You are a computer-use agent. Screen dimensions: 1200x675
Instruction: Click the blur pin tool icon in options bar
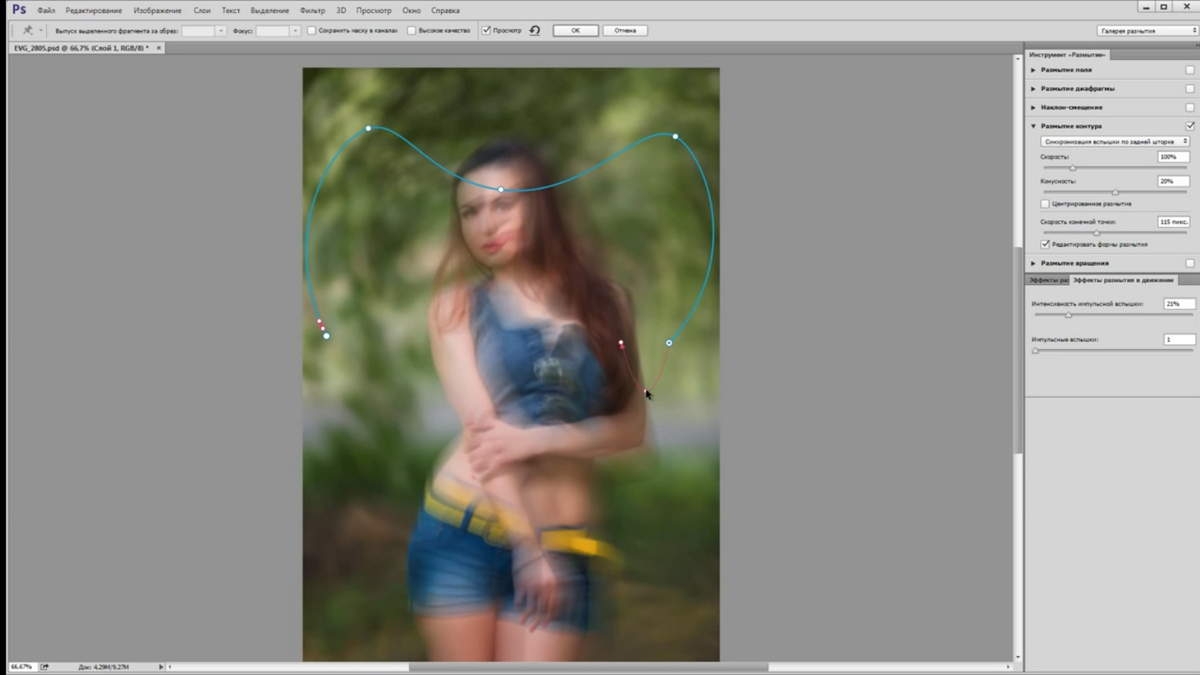pos(27,30)
